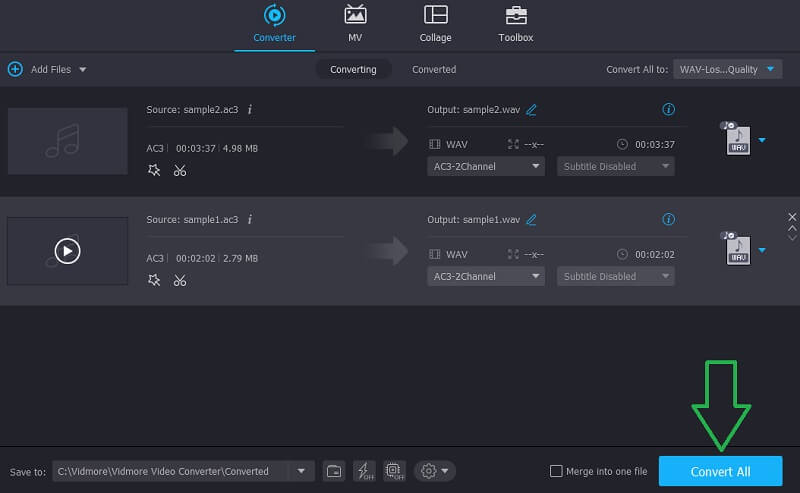The image size is (800, 493).
Task: Toggle the GPU acceleration chip icon
Action: coord(394,471)
